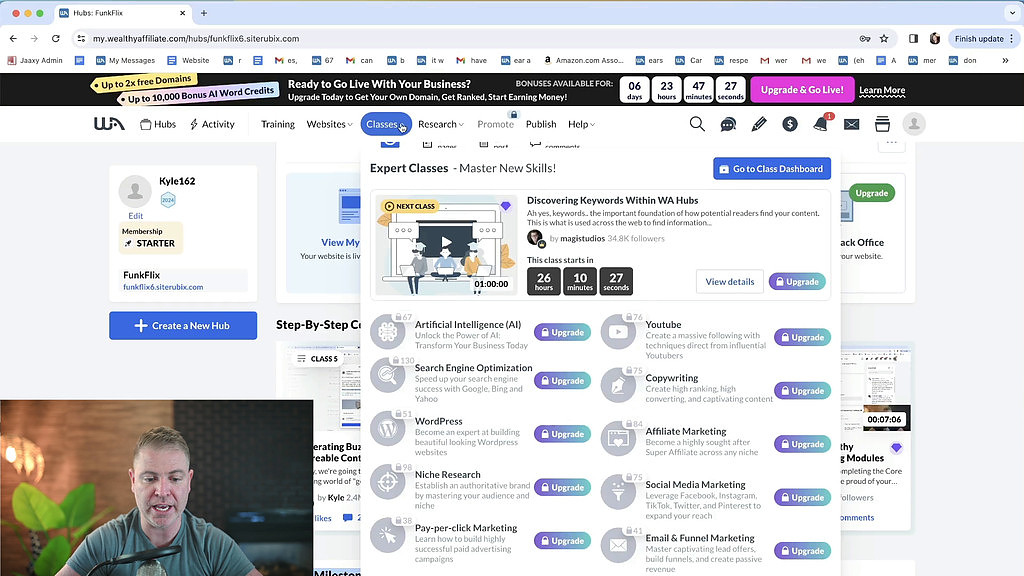Screen dimensions: 1024x576
Task: Click the Wealthy Affiliate WA logo
Action: tap(109, 124)
